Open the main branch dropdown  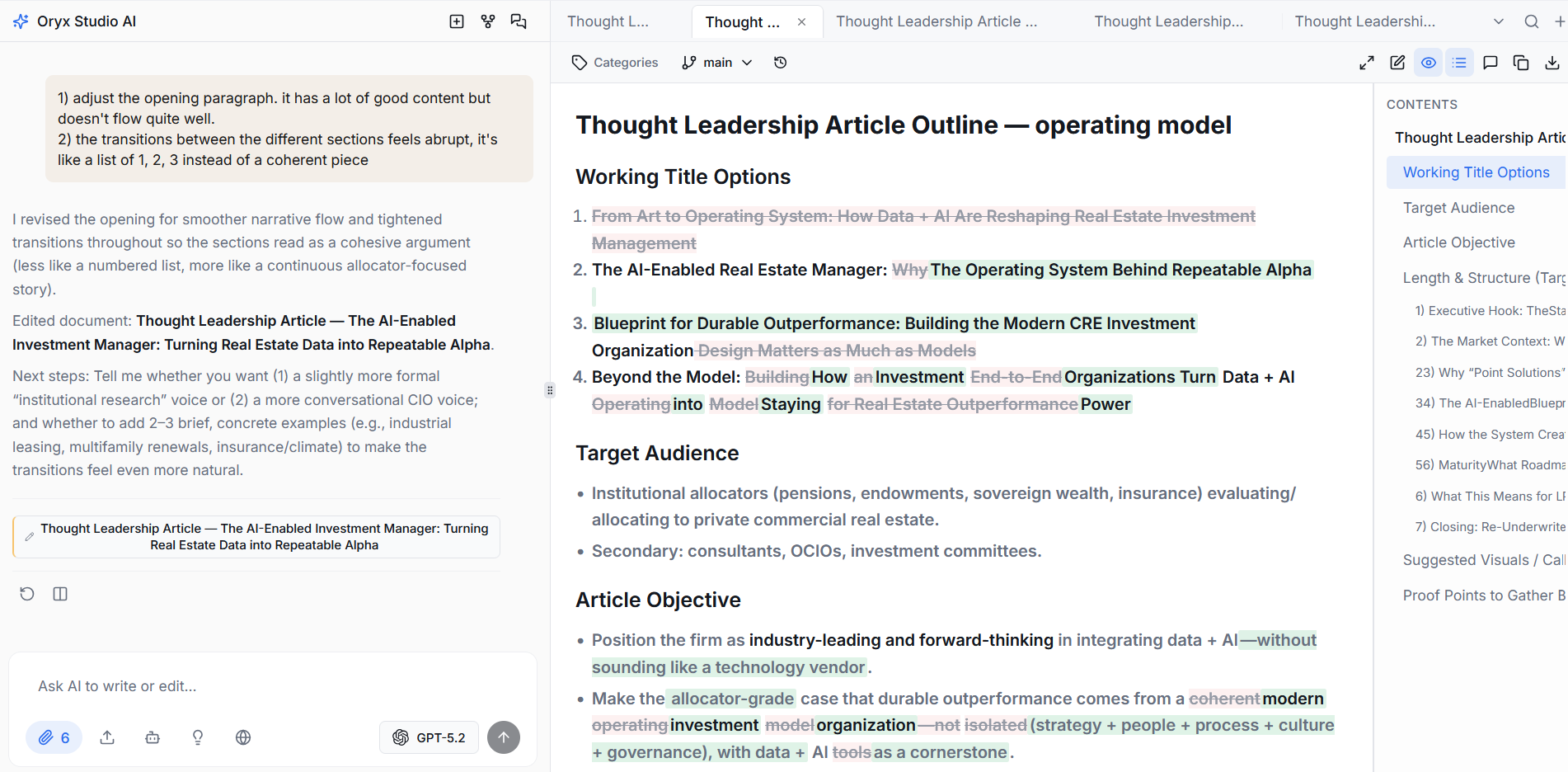(717, 63)
